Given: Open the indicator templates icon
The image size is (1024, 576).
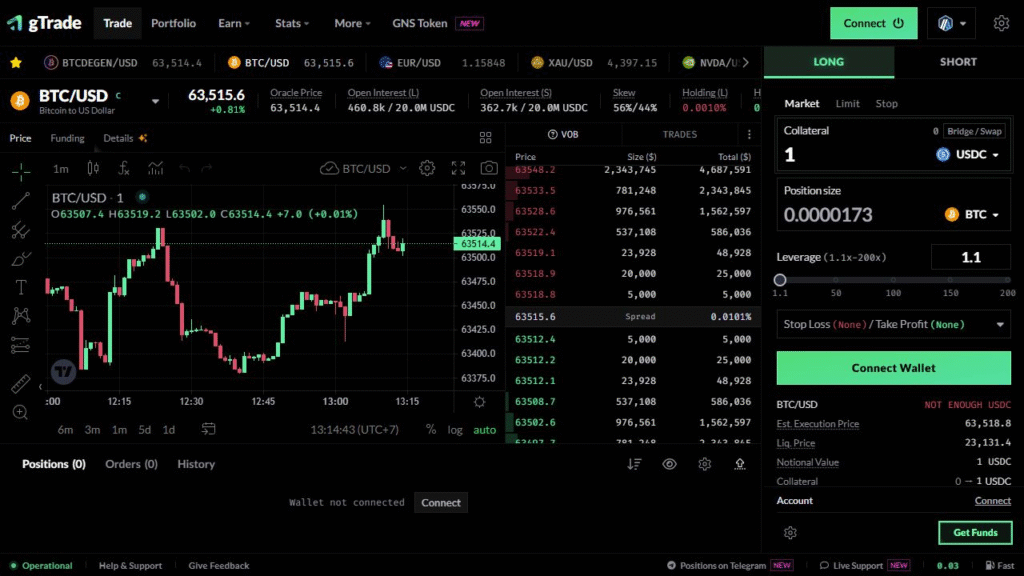Looking at the screenshot, I should tap(155, 168).
